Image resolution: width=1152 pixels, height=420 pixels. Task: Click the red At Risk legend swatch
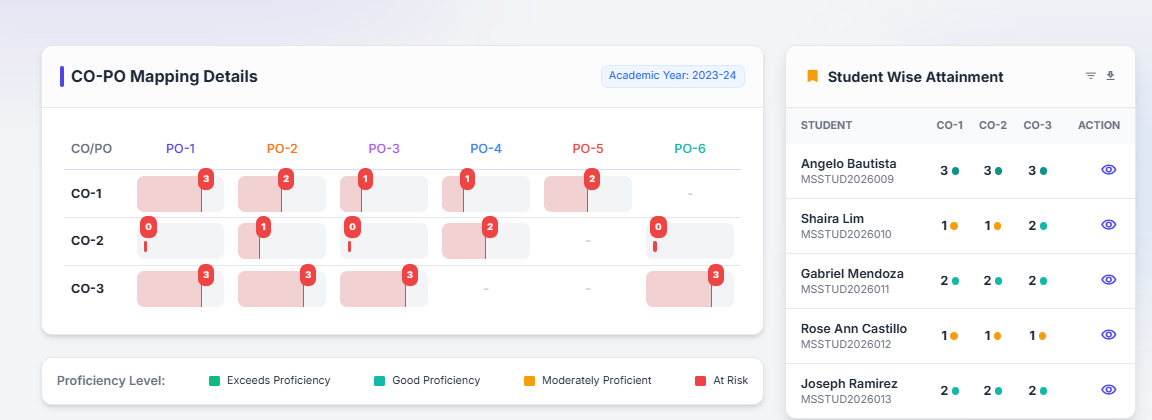700,381
